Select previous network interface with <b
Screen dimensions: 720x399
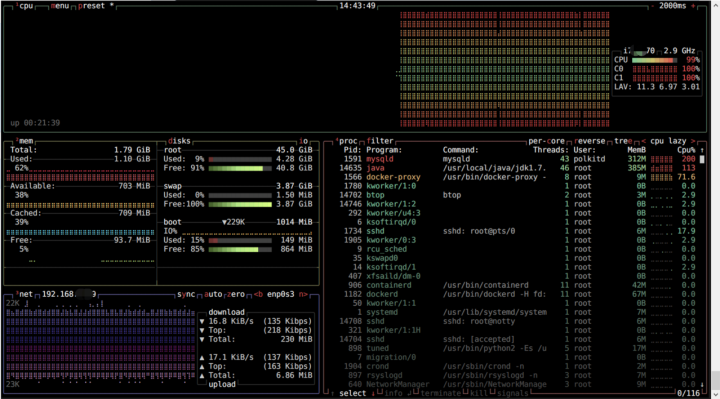click(259, 294)
